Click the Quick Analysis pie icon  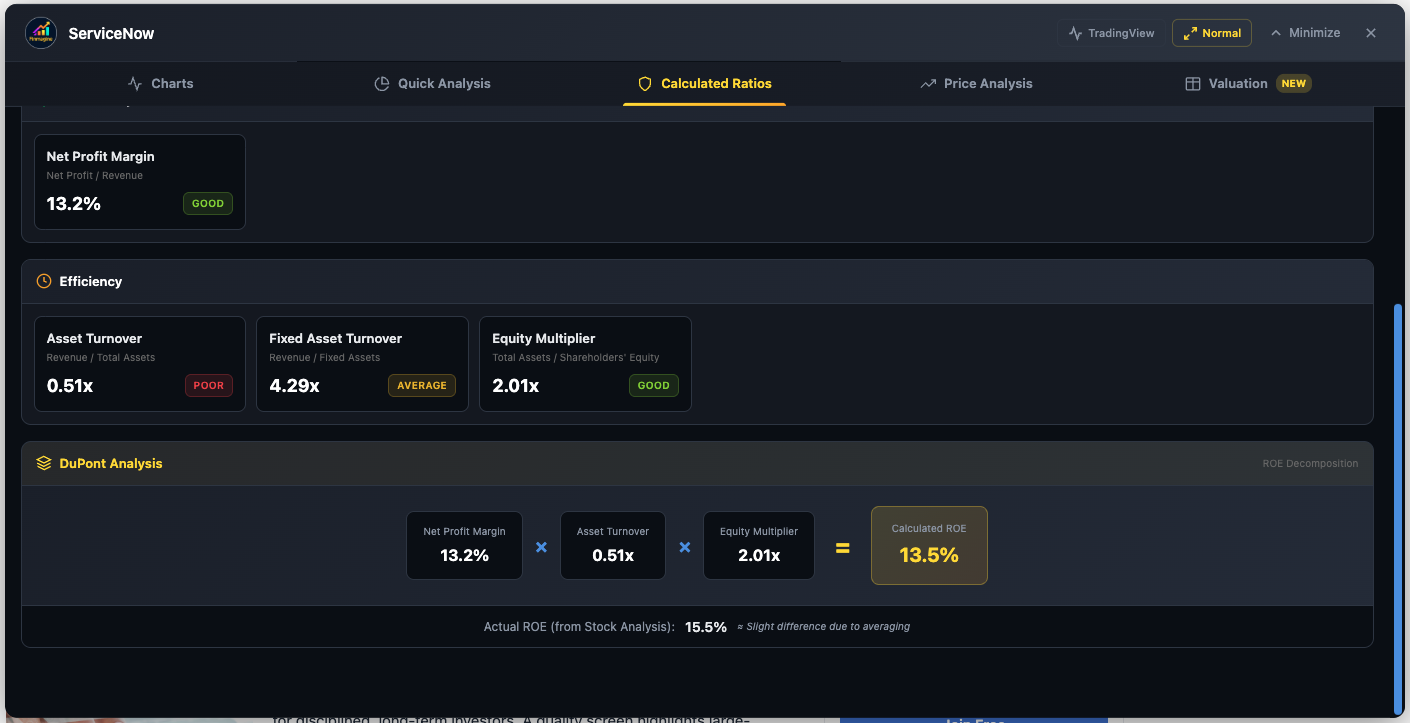tap(381, 84)
